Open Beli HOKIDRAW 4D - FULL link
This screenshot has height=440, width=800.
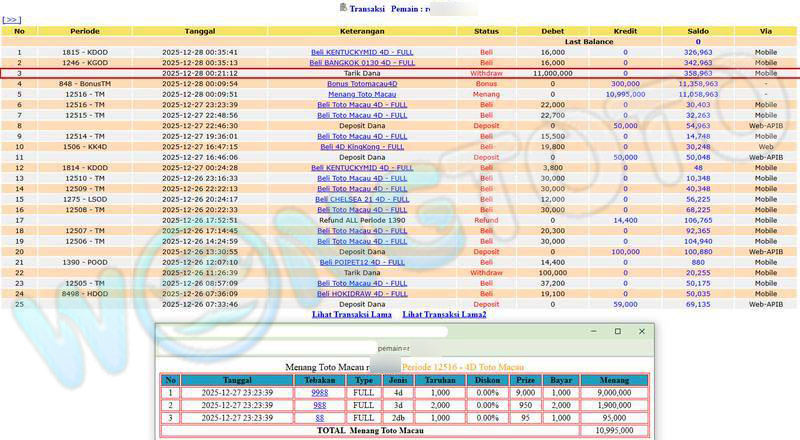click(362, 294)
